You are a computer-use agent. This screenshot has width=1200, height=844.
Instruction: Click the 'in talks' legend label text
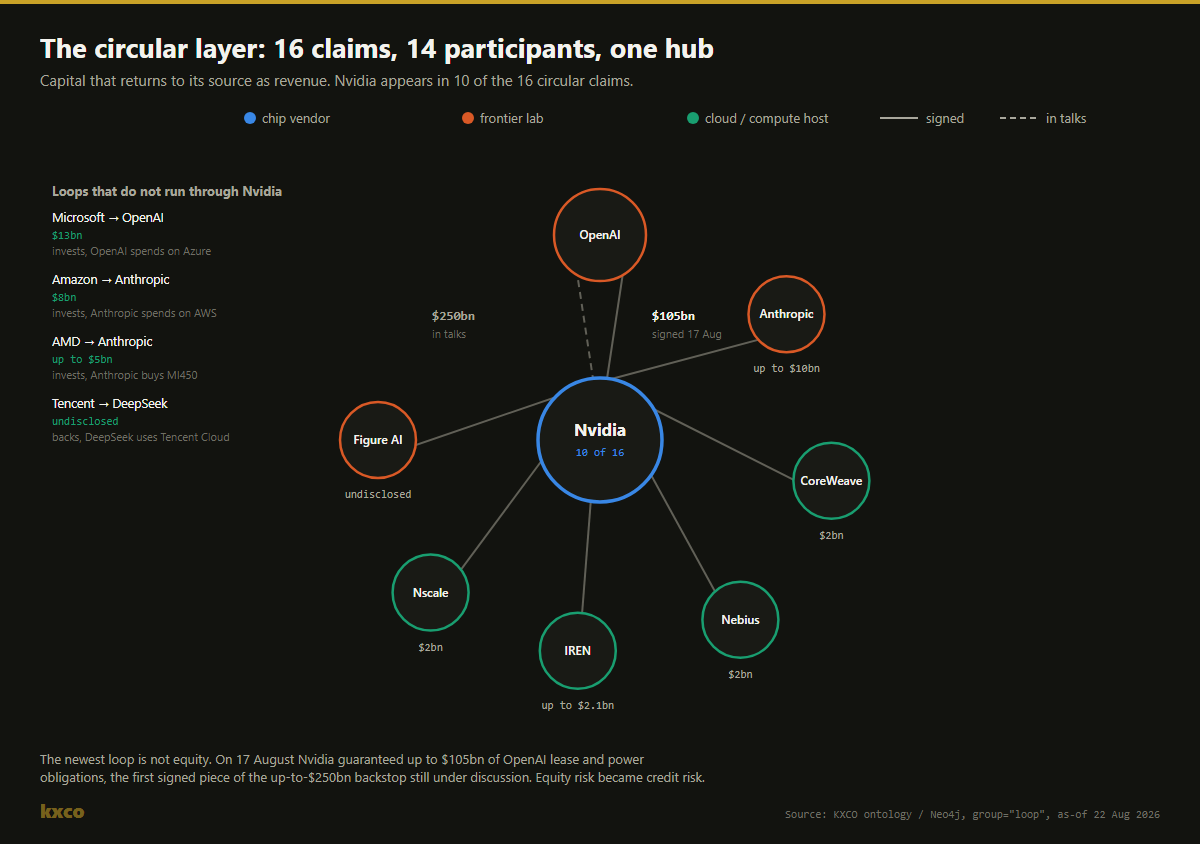pos(1066,118)
